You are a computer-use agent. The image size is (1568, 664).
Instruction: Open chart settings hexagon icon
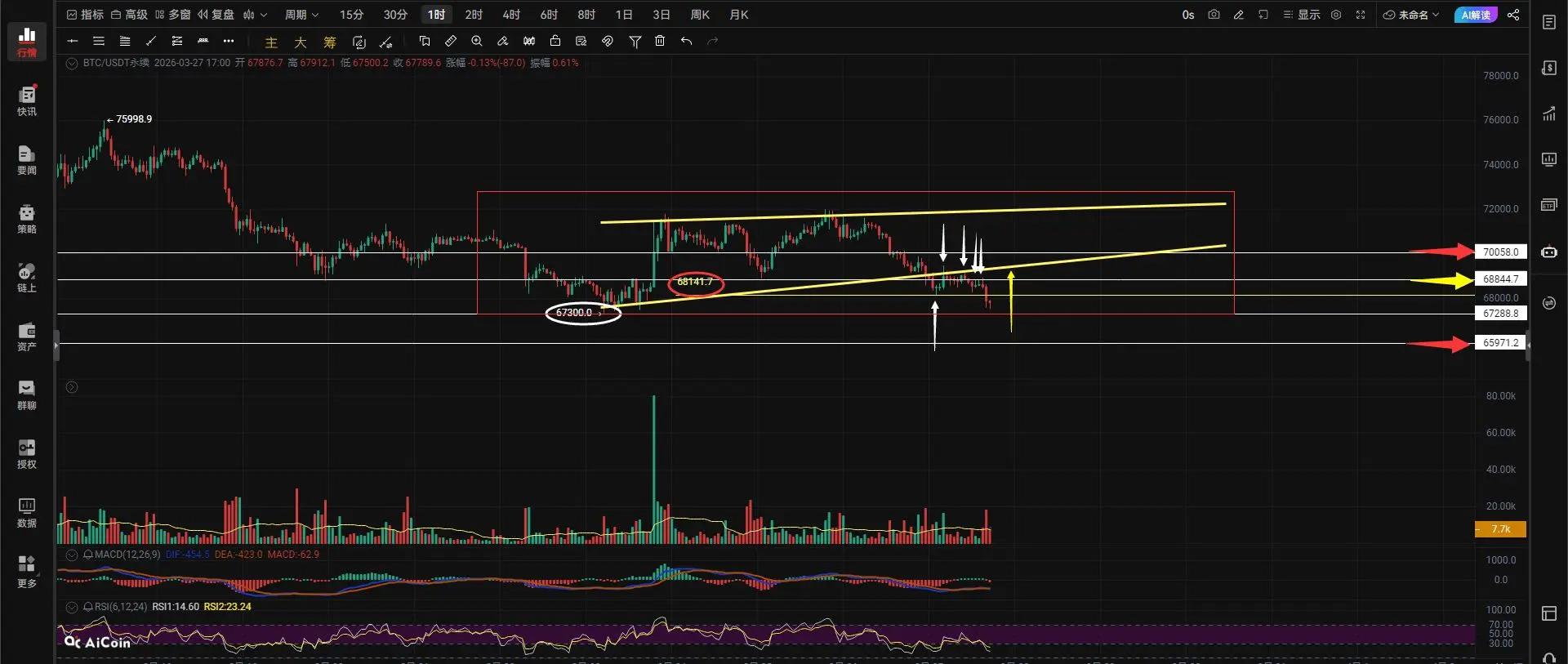(1336, 15)
